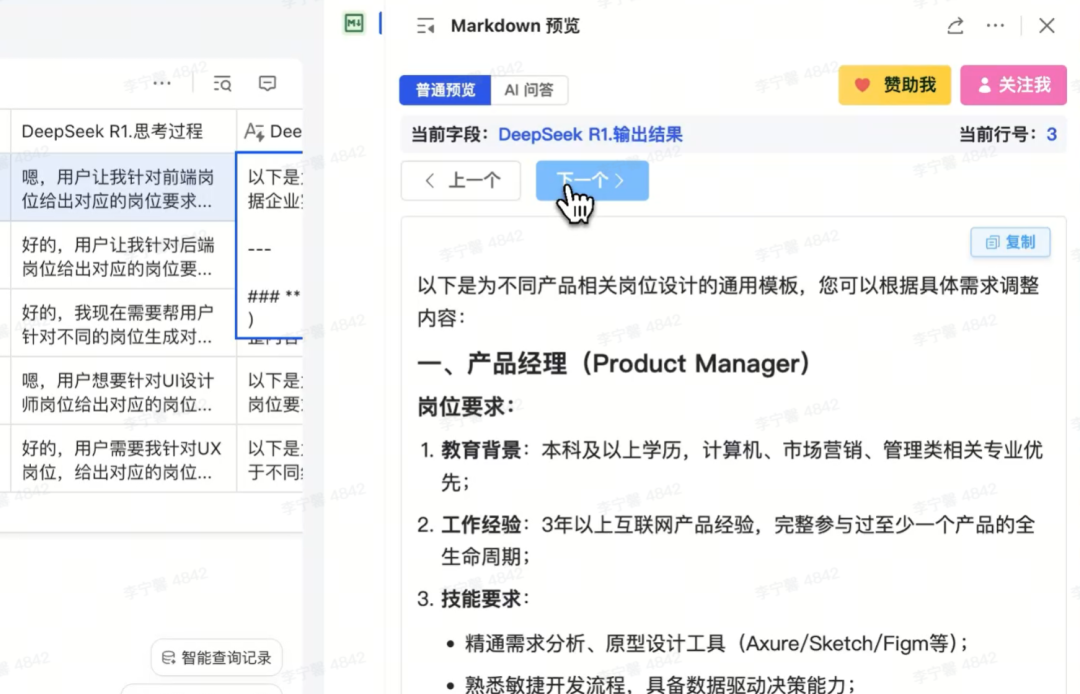The image size is (1080, 694).
Task: Select cell starting 好的，我现在需要帮用户
Action: pos(123,324)
